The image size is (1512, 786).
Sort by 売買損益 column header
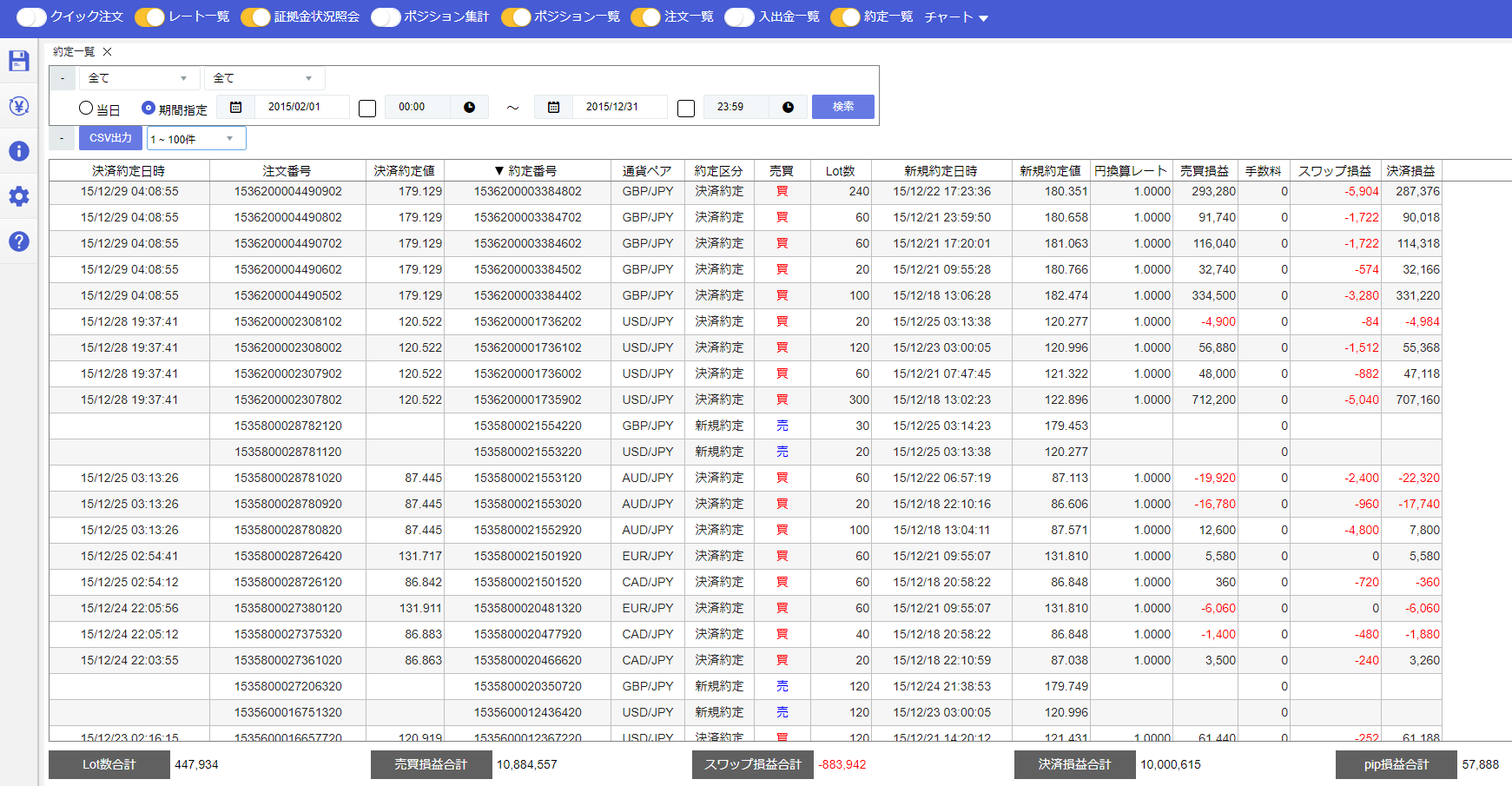click(x=1205, y=171)
